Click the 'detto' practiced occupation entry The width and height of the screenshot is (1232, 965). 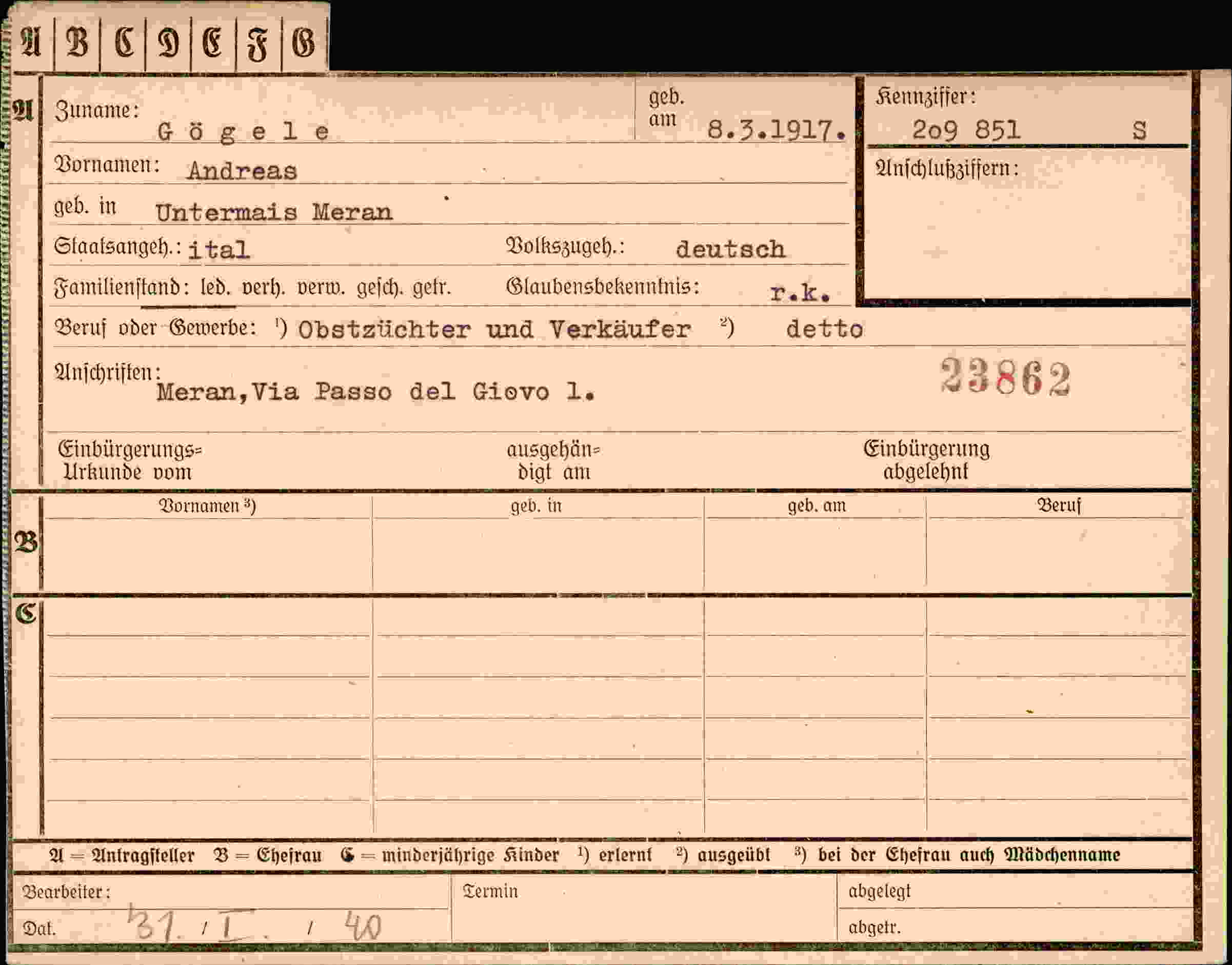point(825,329)
